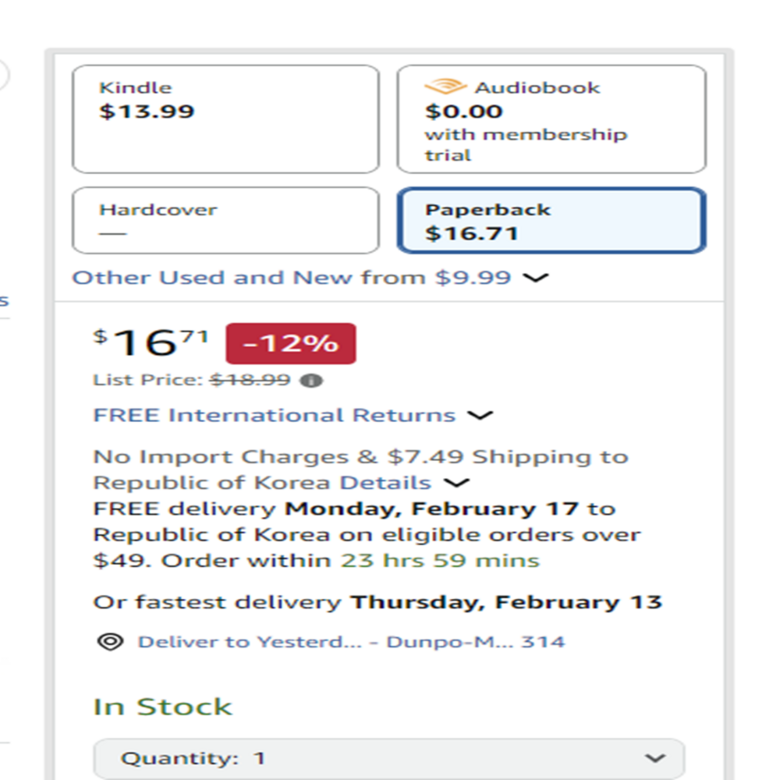Click the large $16.71 price text
The width and height of the screenshot is (780, 780).
[152, 343]
